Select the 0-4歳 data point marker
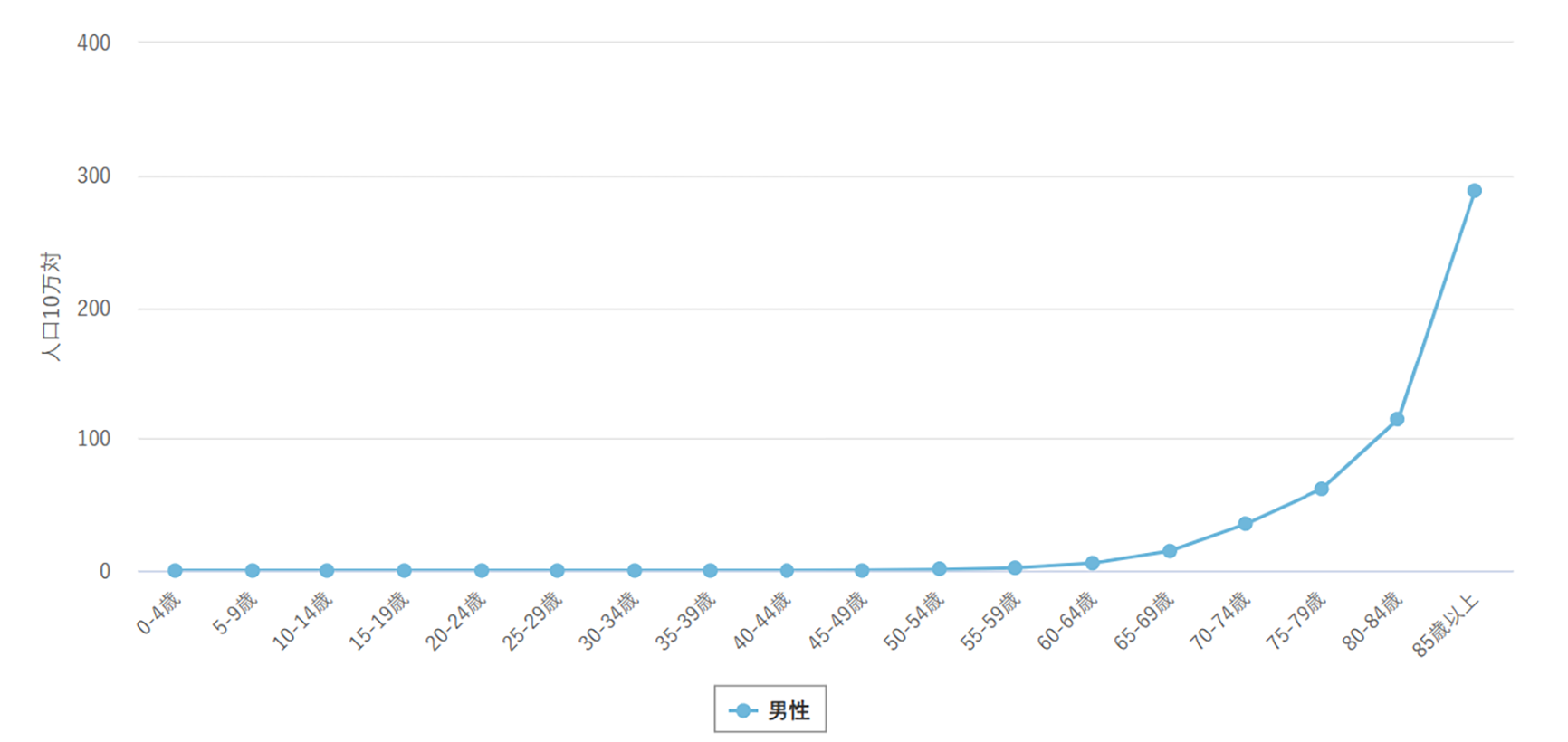The image size is (1568, 742). (x=175, y=571)
